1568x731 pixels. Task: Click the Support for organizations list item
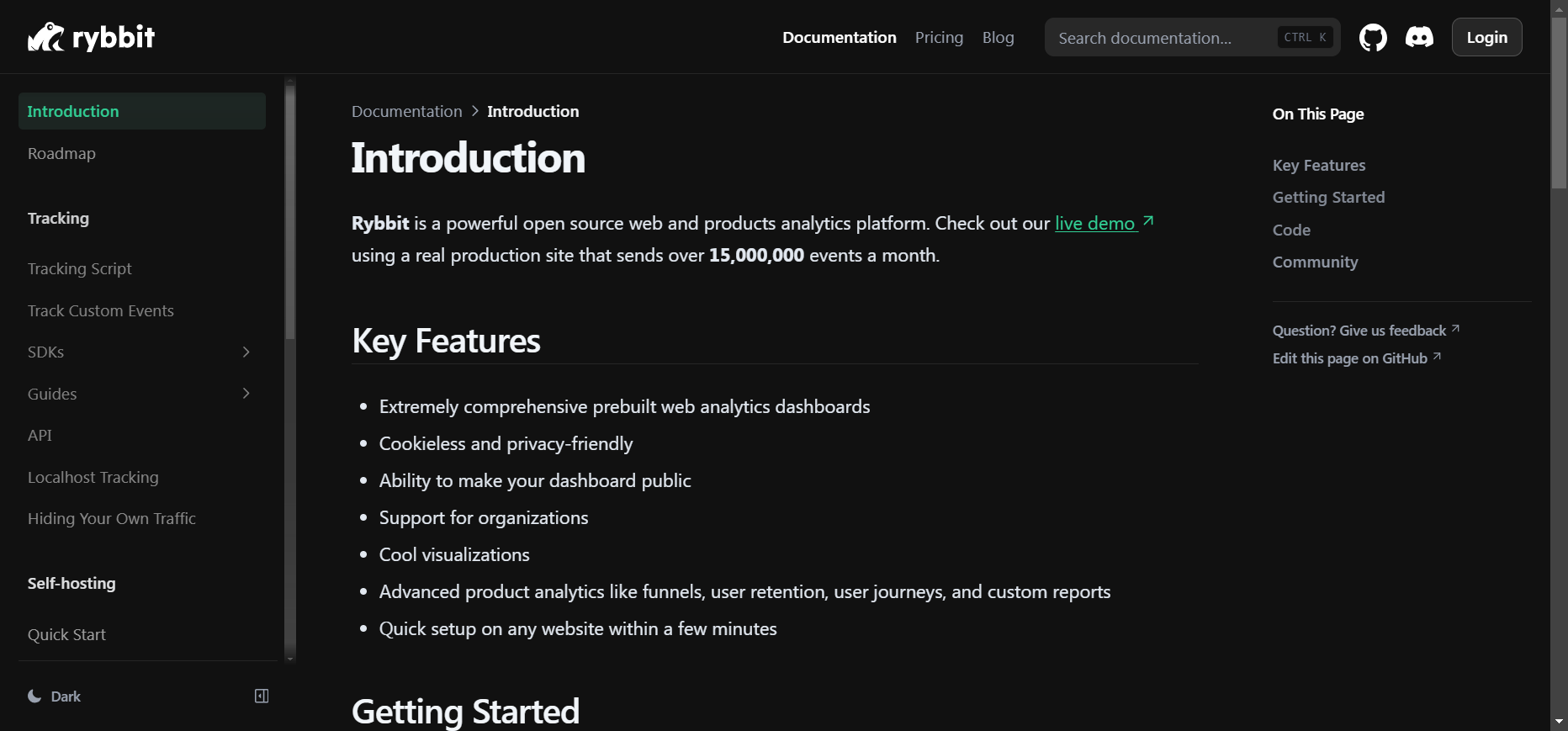pos(484,517)
